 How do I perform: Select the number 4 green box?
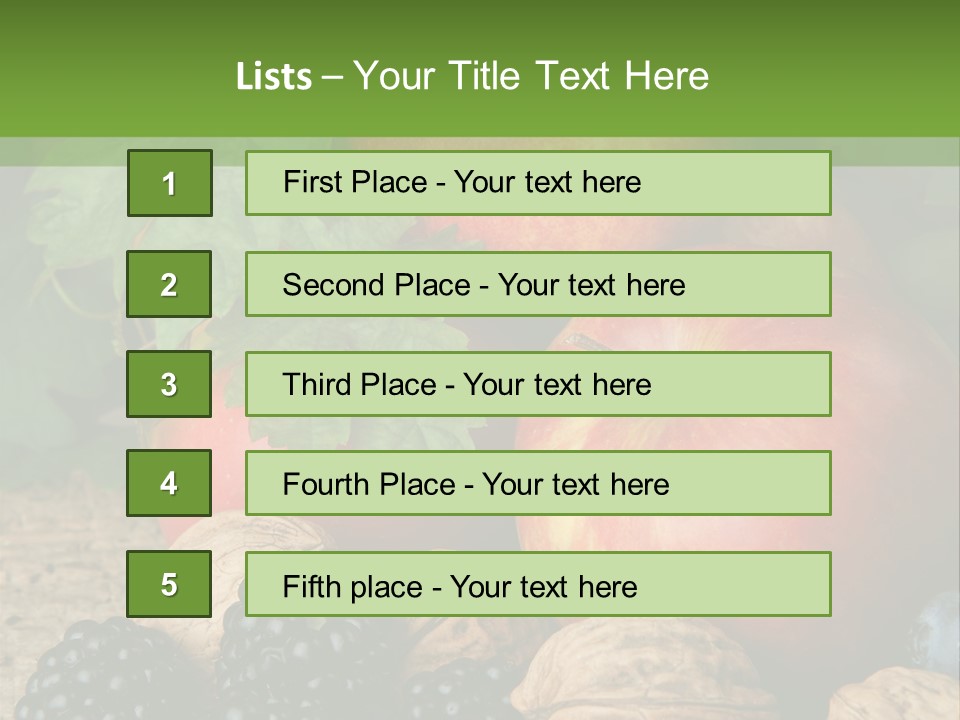point(169,483)
